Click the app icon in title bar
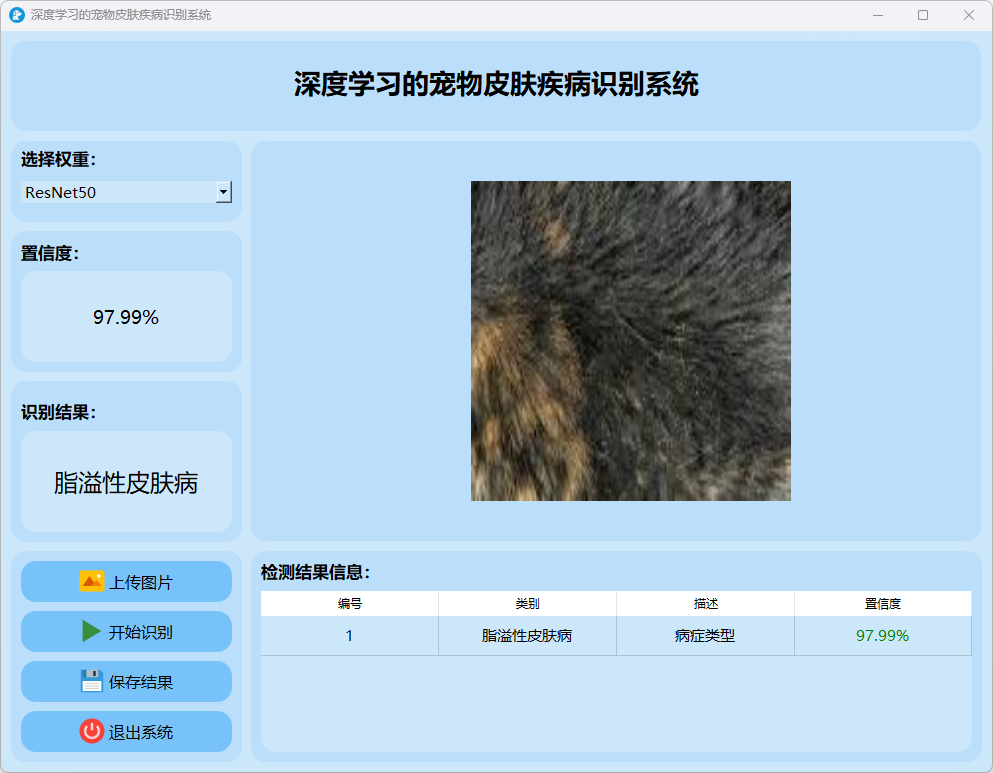This screenshot has width=993, height=773. pos(16,15)
